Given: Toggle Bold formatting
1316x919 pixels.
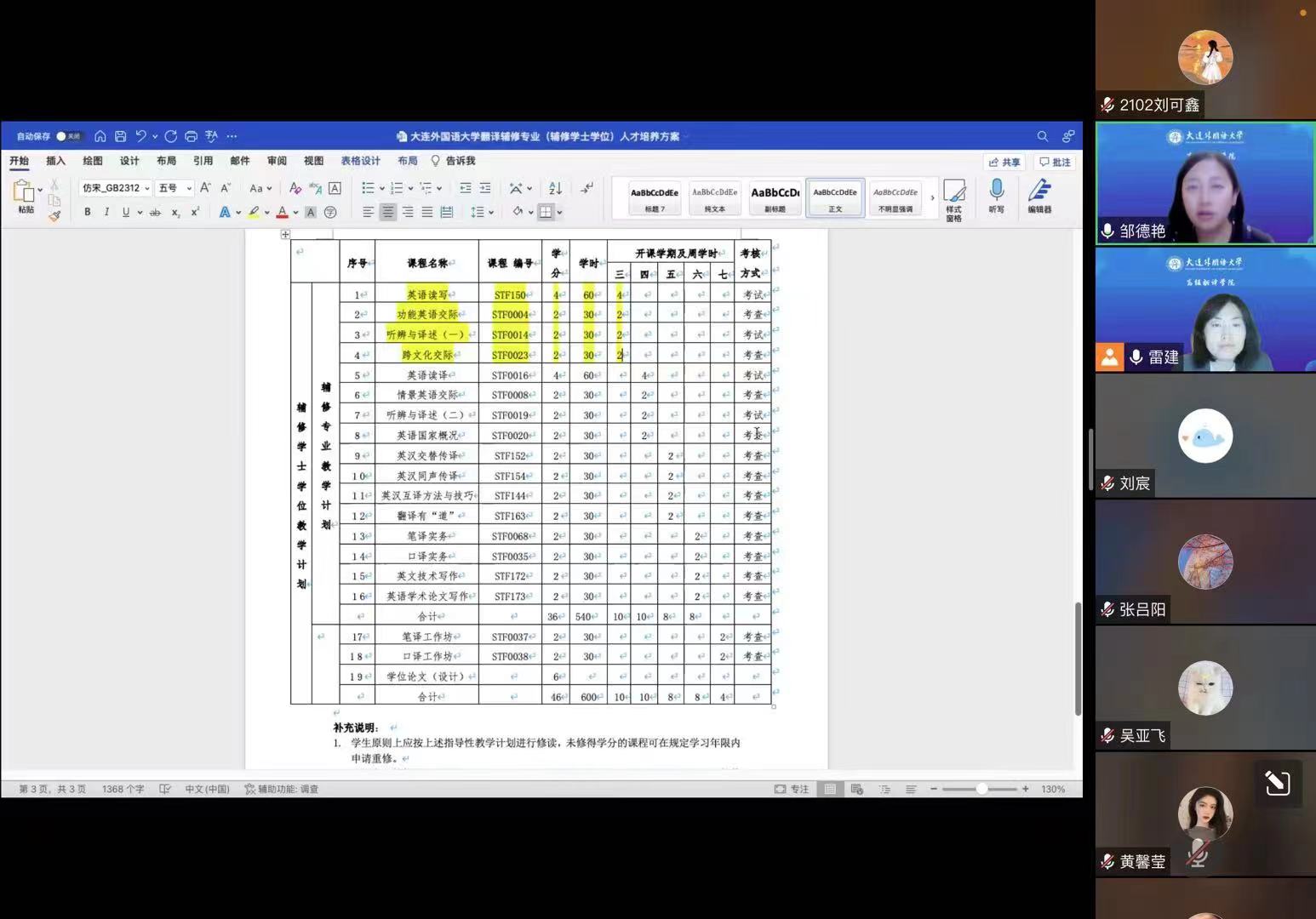Looking at the screenshot, I should pyautogui.click(x=87, y=212).
